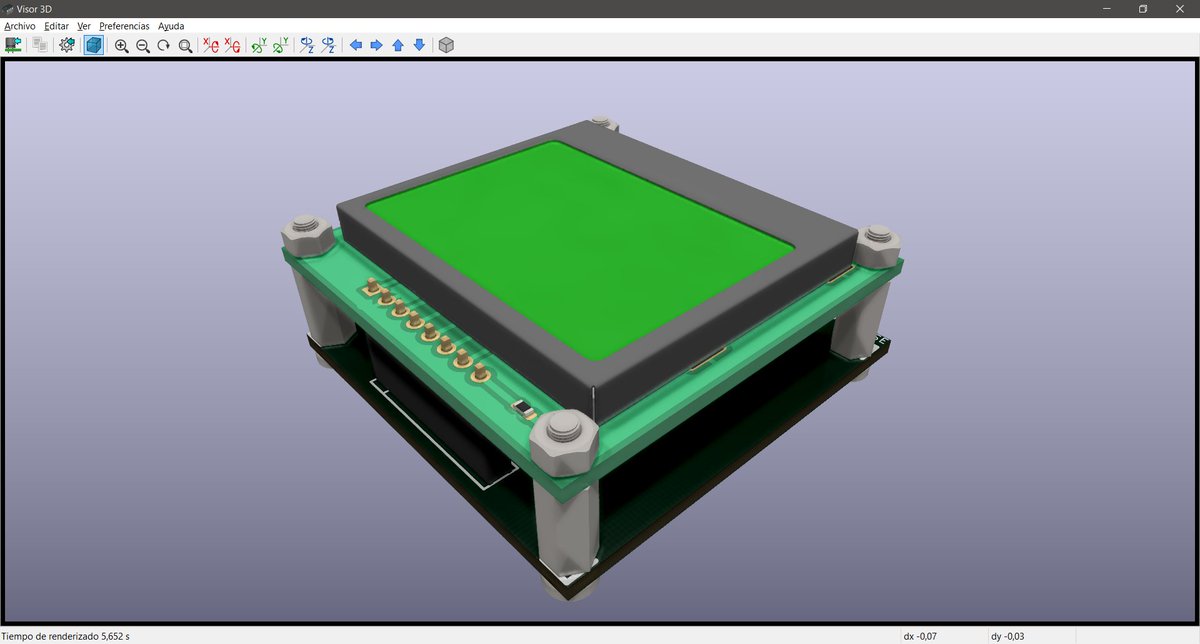Close the Visor 3D window

pos(1180,8)
